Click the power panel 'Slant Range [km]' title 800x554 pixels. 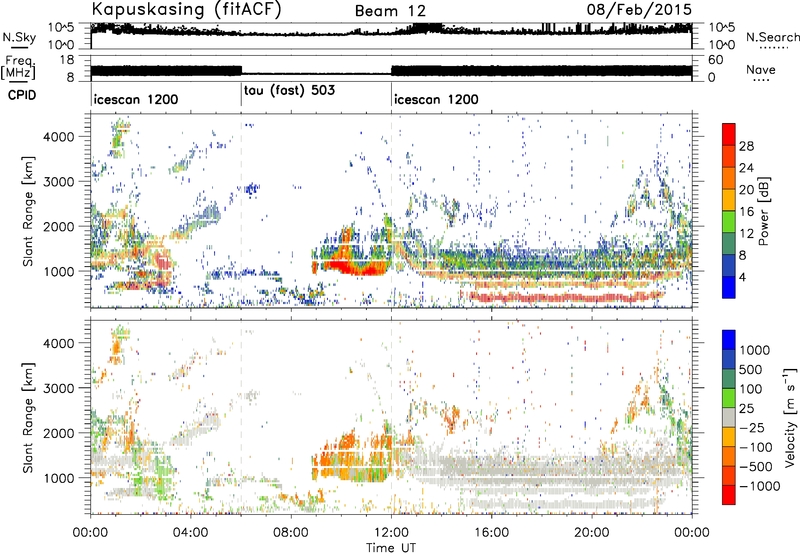point(28,211)
